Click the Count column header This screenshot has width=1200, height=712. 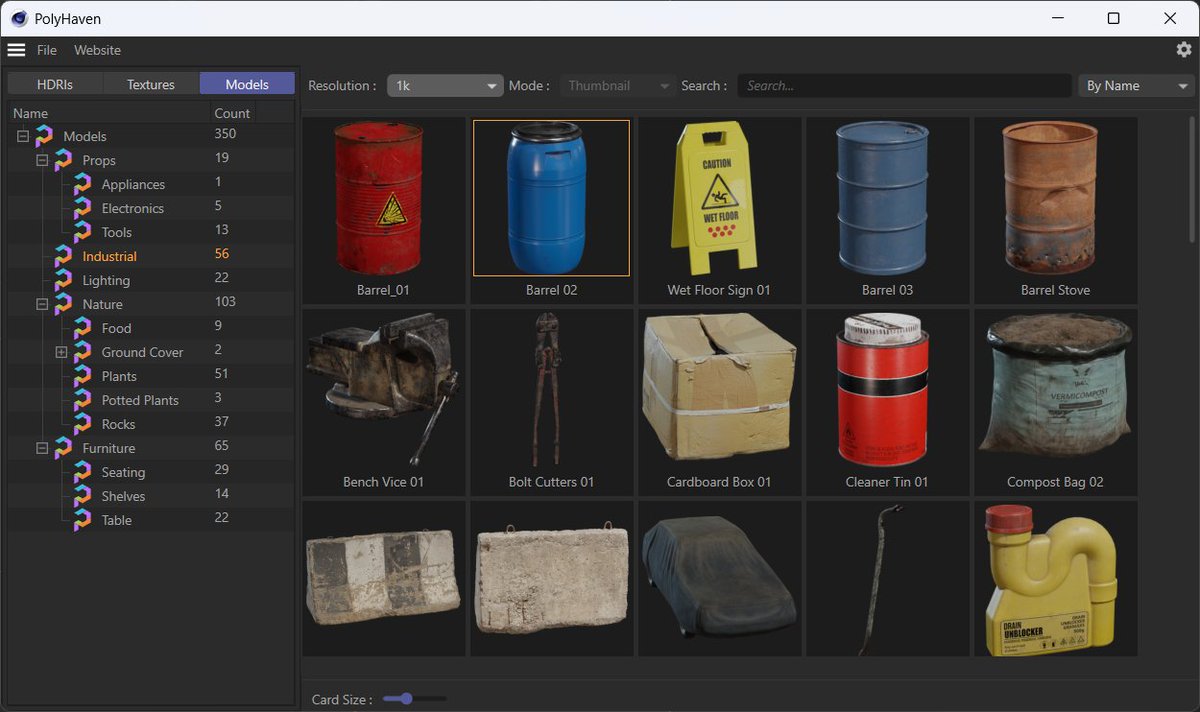[232, 113]
